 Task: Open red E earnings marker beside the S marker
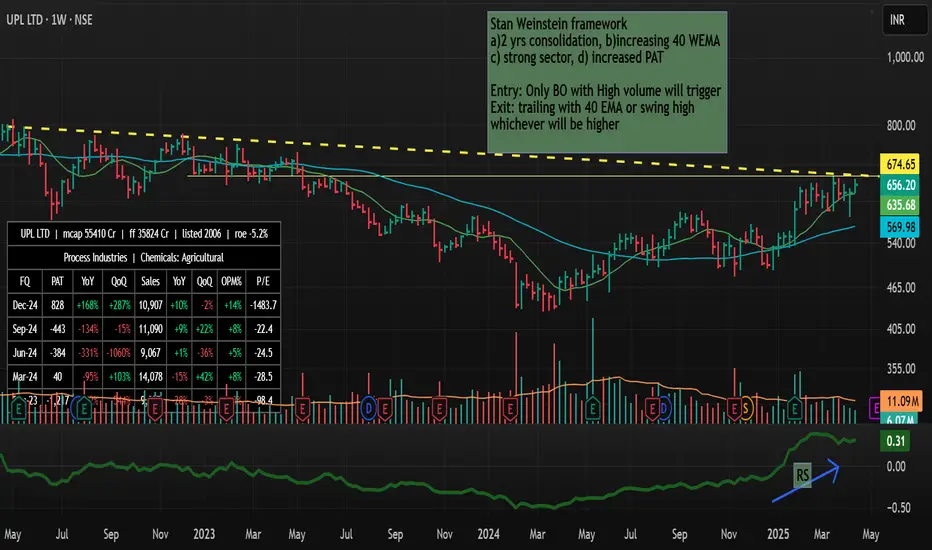click(735, 408)
